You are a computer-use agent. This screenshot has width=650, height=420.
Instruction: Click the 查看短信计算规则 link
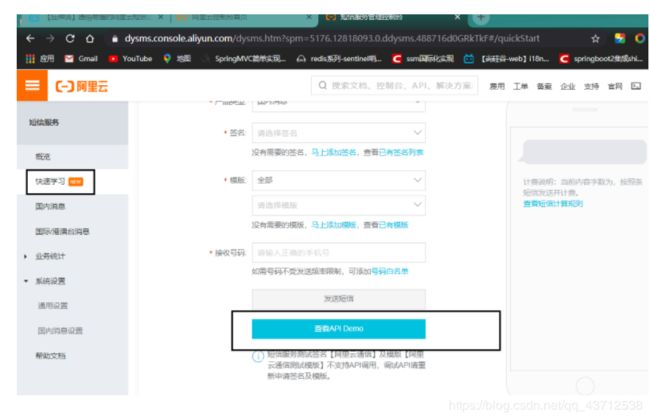553,204
